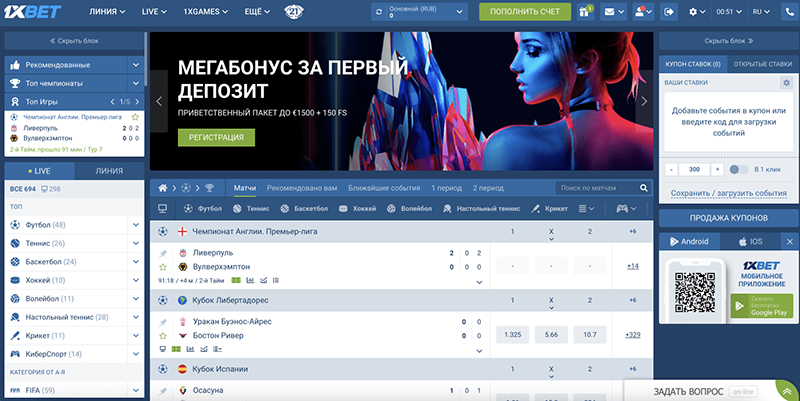This screenshot has width=800, height=401.
Task: Open the gift bonuses icon in header
Action: [x=585, y=12]
